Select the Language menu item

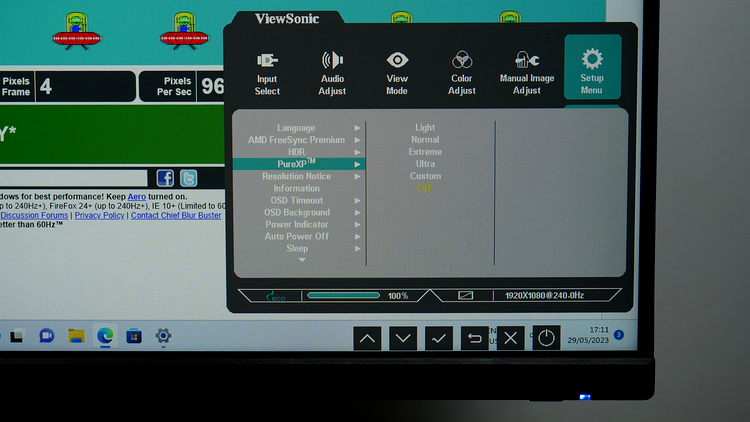[x=297, y=128]
